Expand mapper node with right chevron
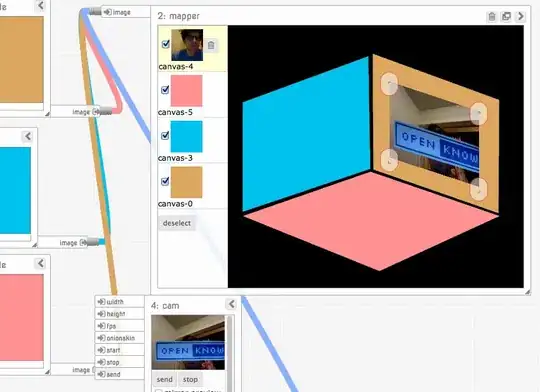 pos(520,16)
